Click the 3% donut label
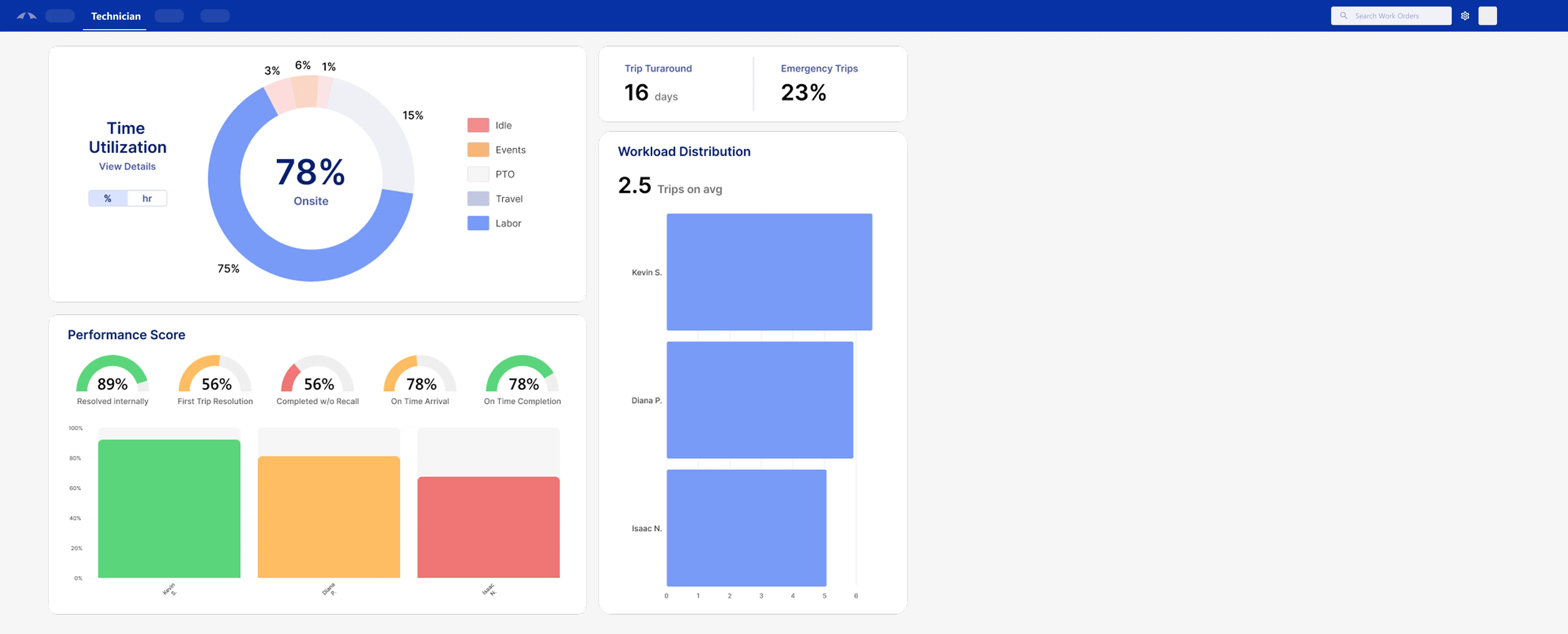This screenshot has width=1568, height=634. pos(272,71)
